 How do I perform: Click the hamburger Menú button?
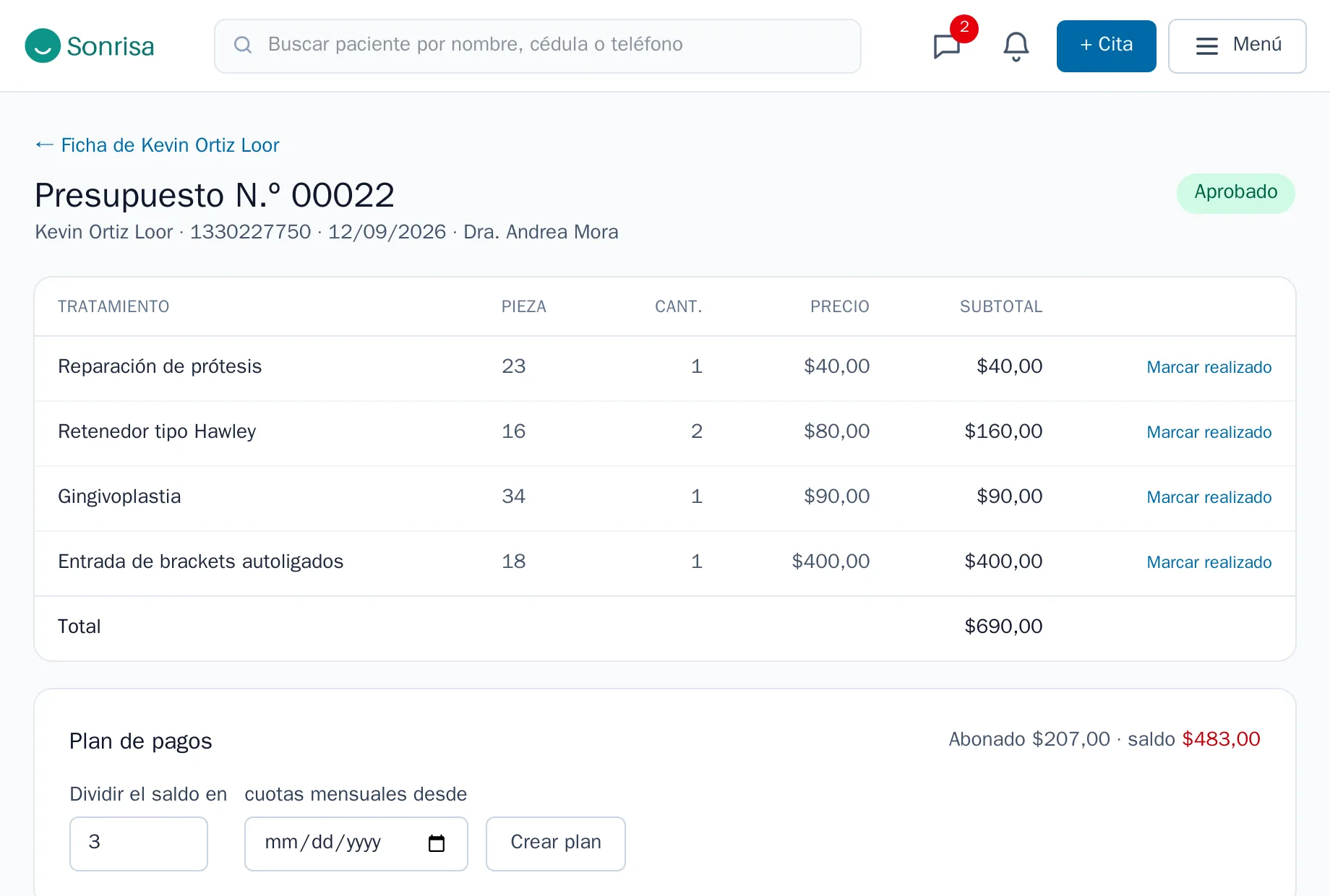pos(1237,46)
